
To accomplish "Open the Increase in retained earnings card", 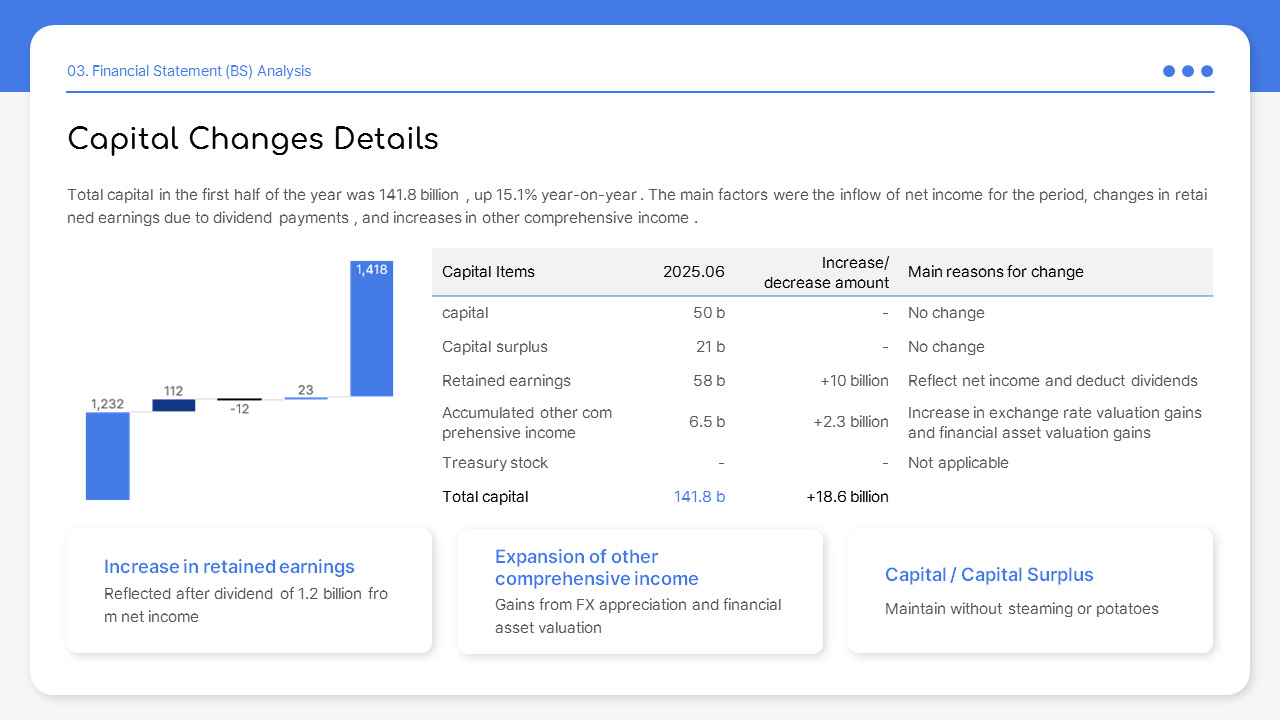I will pyautogui.click(x=249, y=590).
